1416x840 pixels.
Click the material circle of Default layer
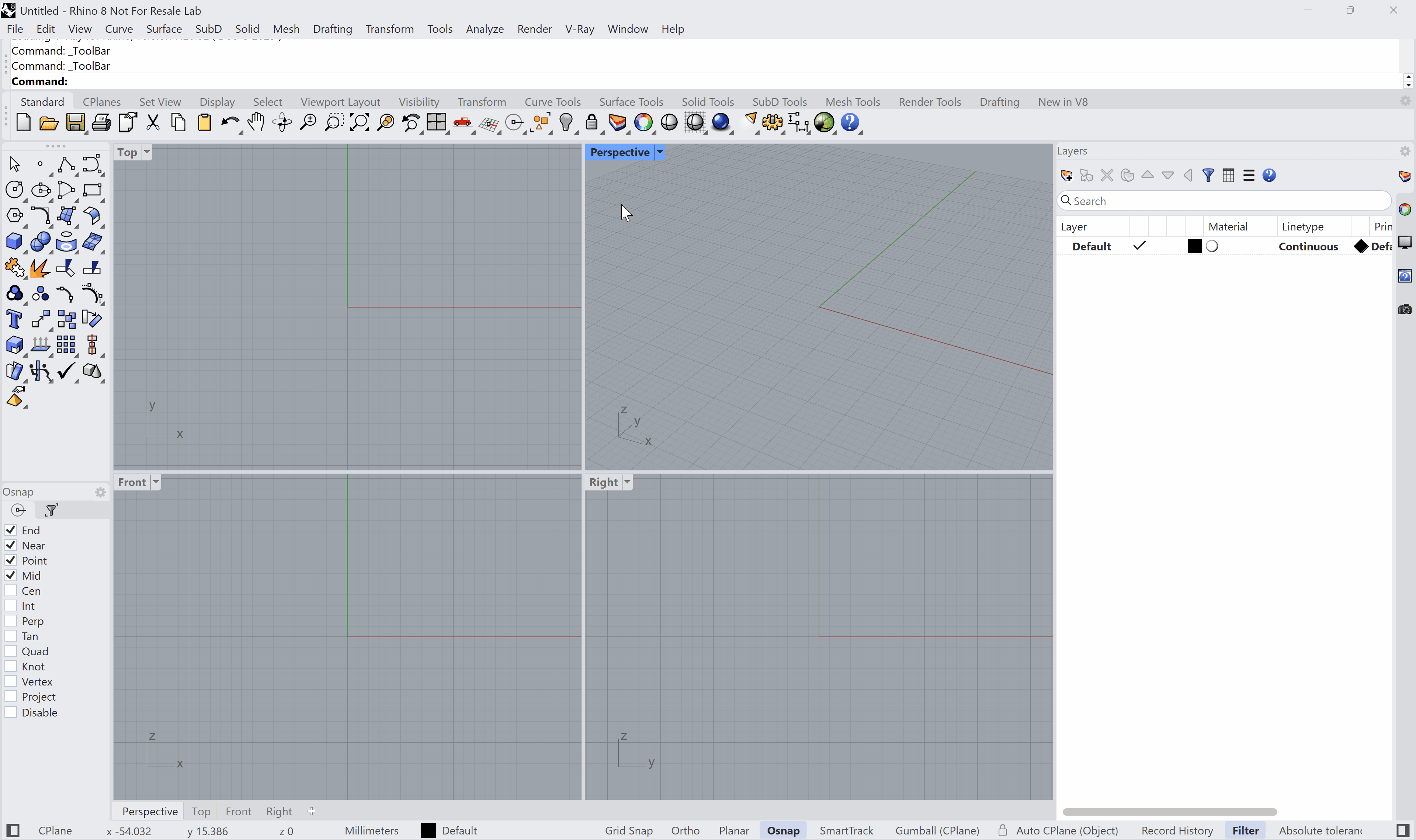(1212, 246)
